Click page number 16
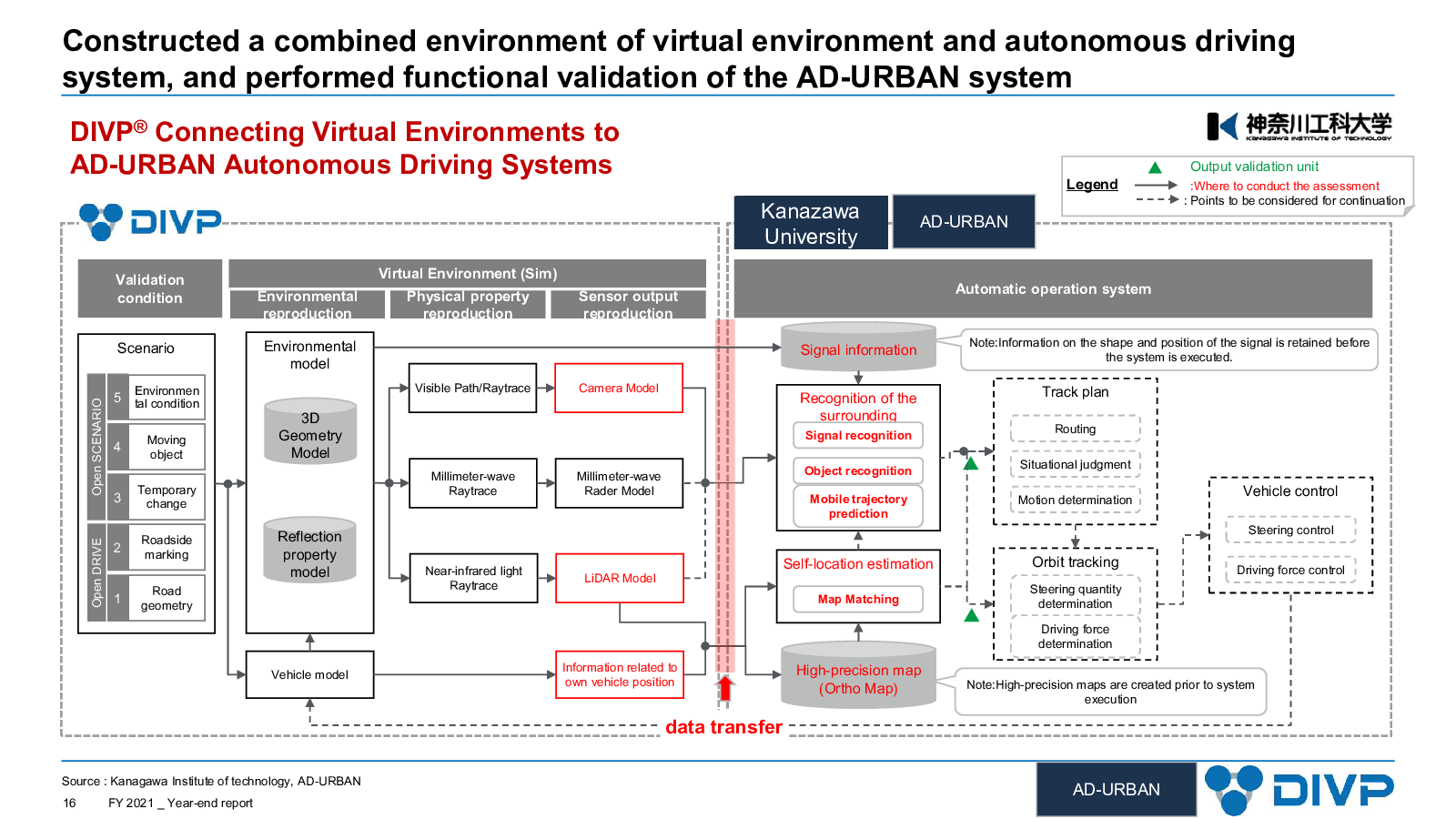This screenshot has width=1456, height=819. coord(69,803)
